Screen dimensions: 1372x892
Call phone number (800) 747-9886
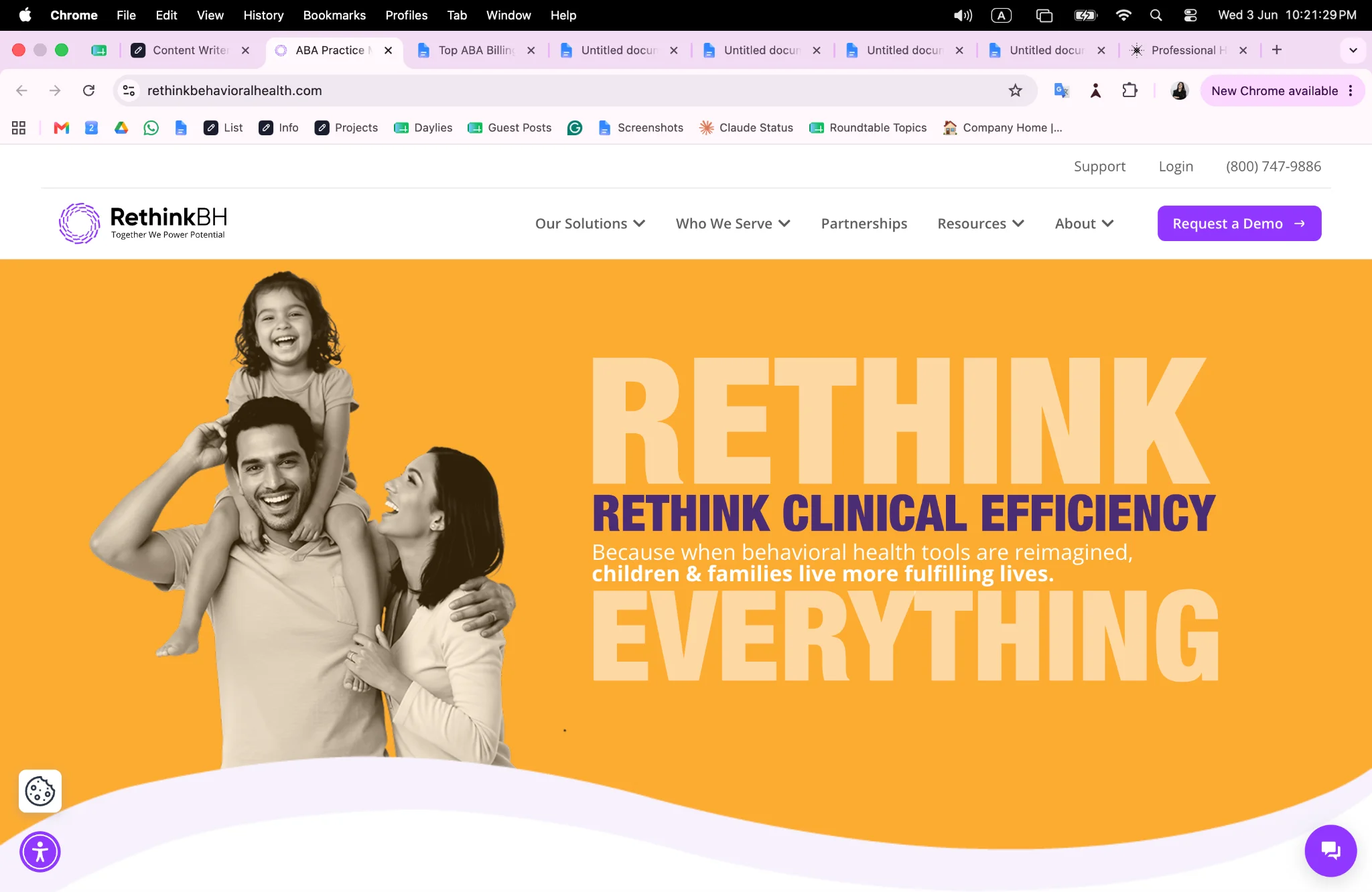tap(1273, 166)
